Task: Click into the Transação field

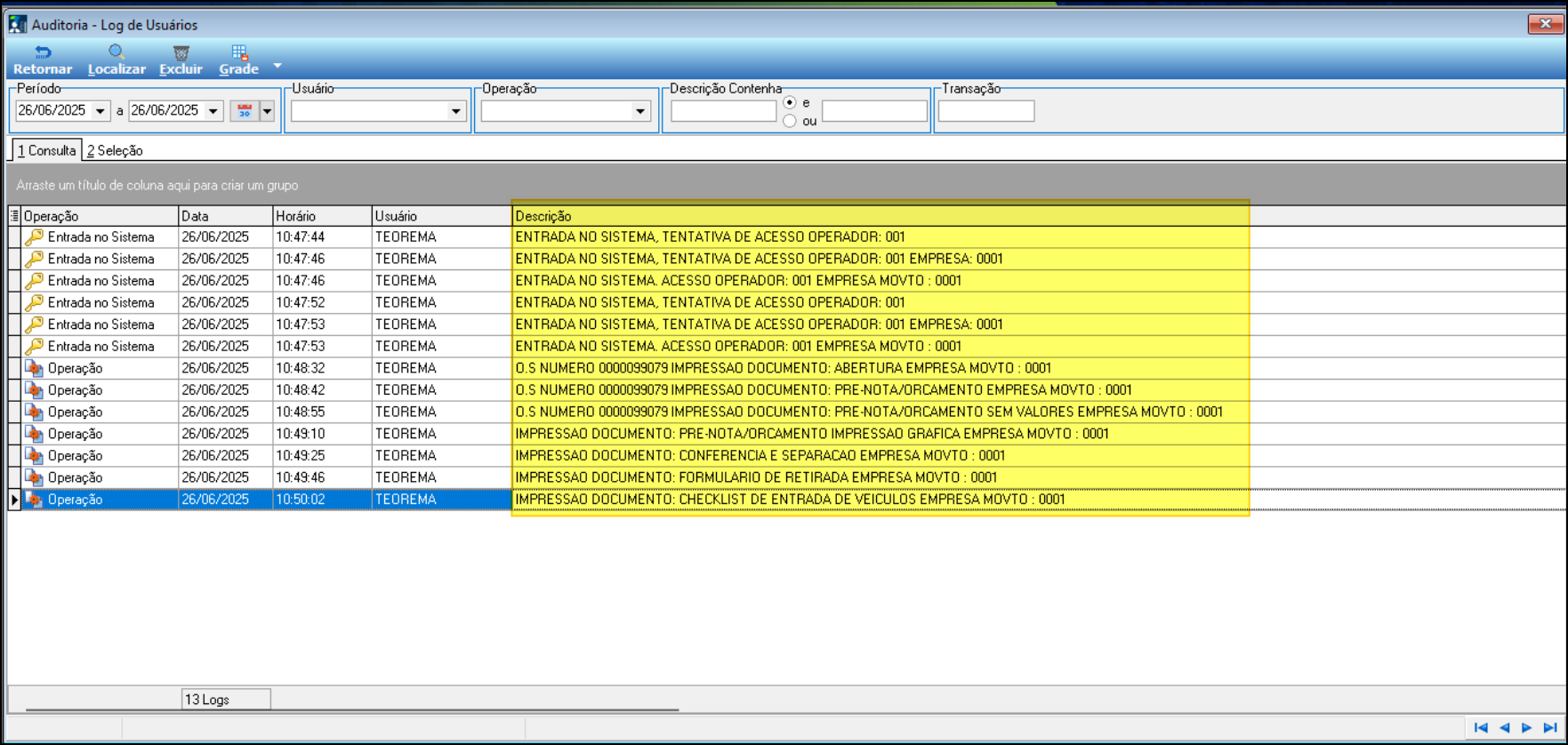Action: coord(986,111)
